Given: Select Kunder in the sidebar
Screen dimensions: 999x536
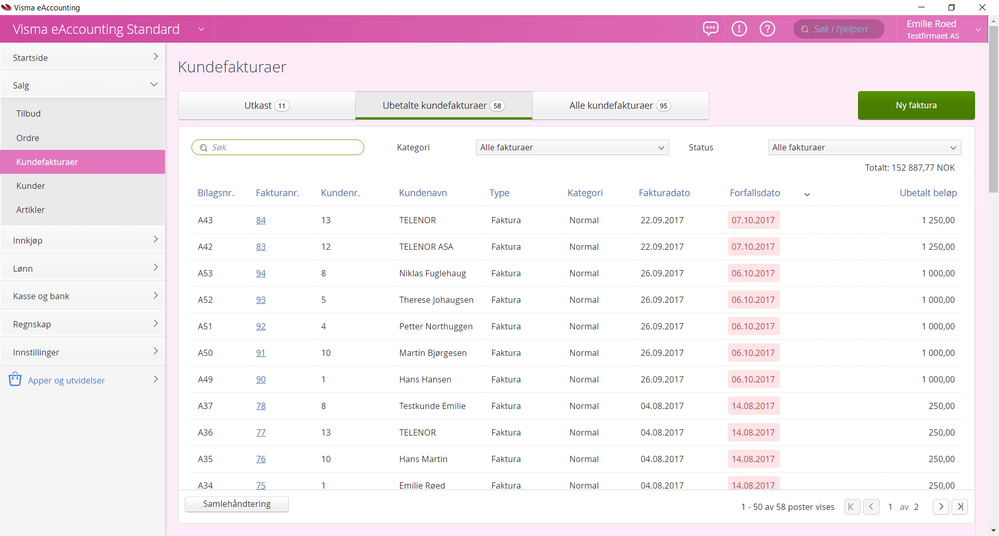Looking at the screenshot, I should tap(31, 186).
